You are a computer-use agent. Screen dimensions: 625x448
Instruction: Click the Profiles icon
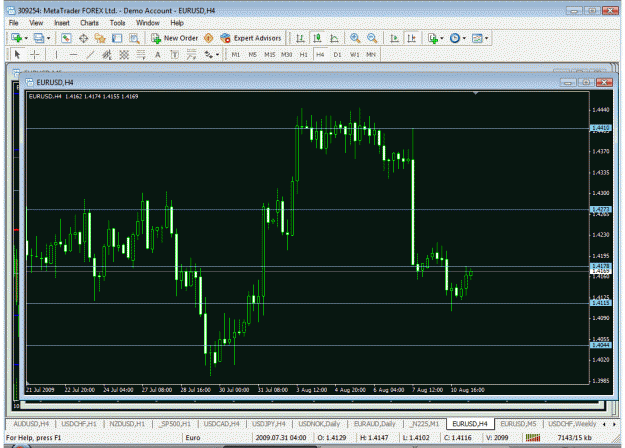(x=39, y=38)
